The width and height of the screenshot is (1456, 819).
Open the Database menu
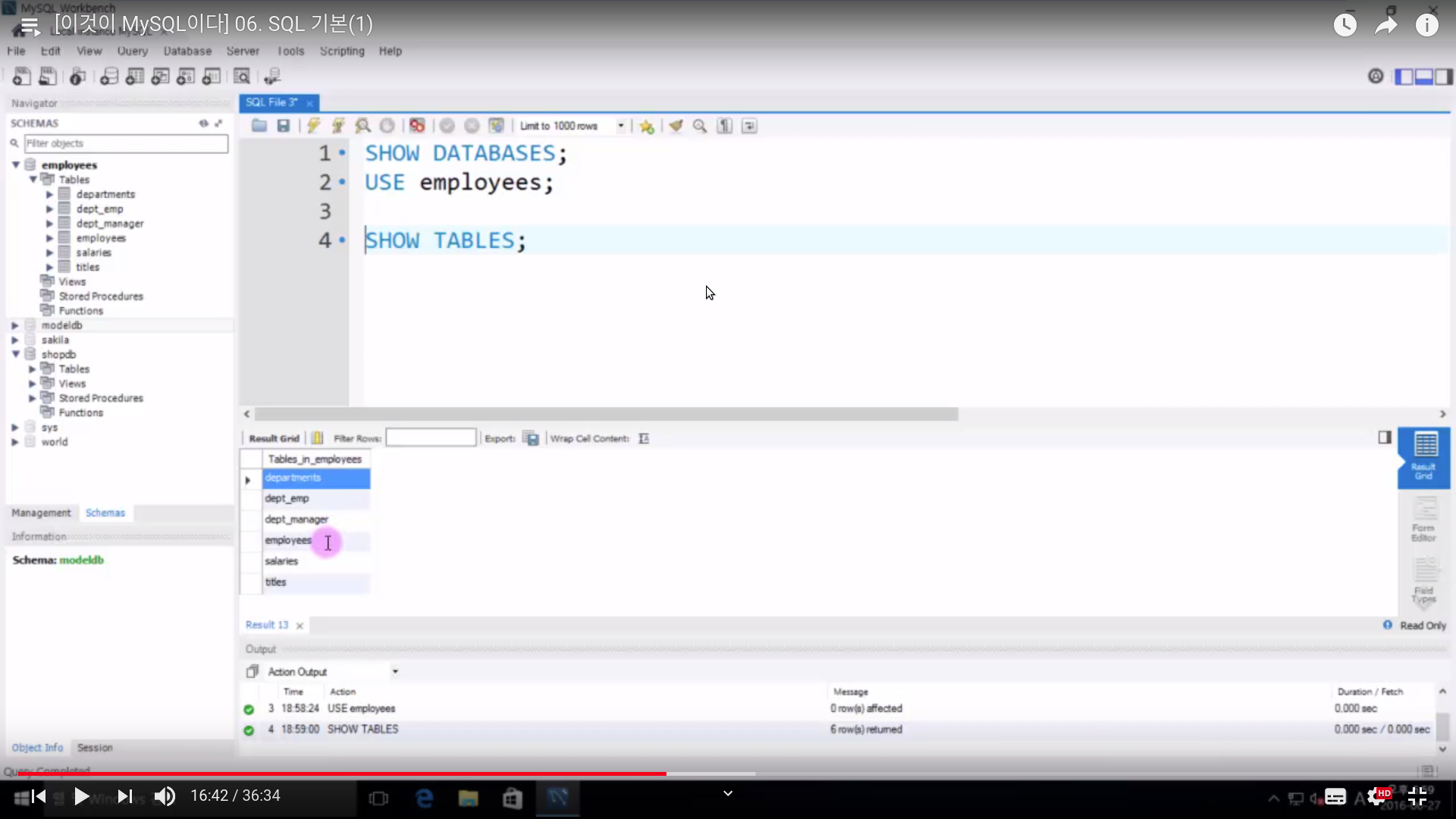[x=187, y=51]
